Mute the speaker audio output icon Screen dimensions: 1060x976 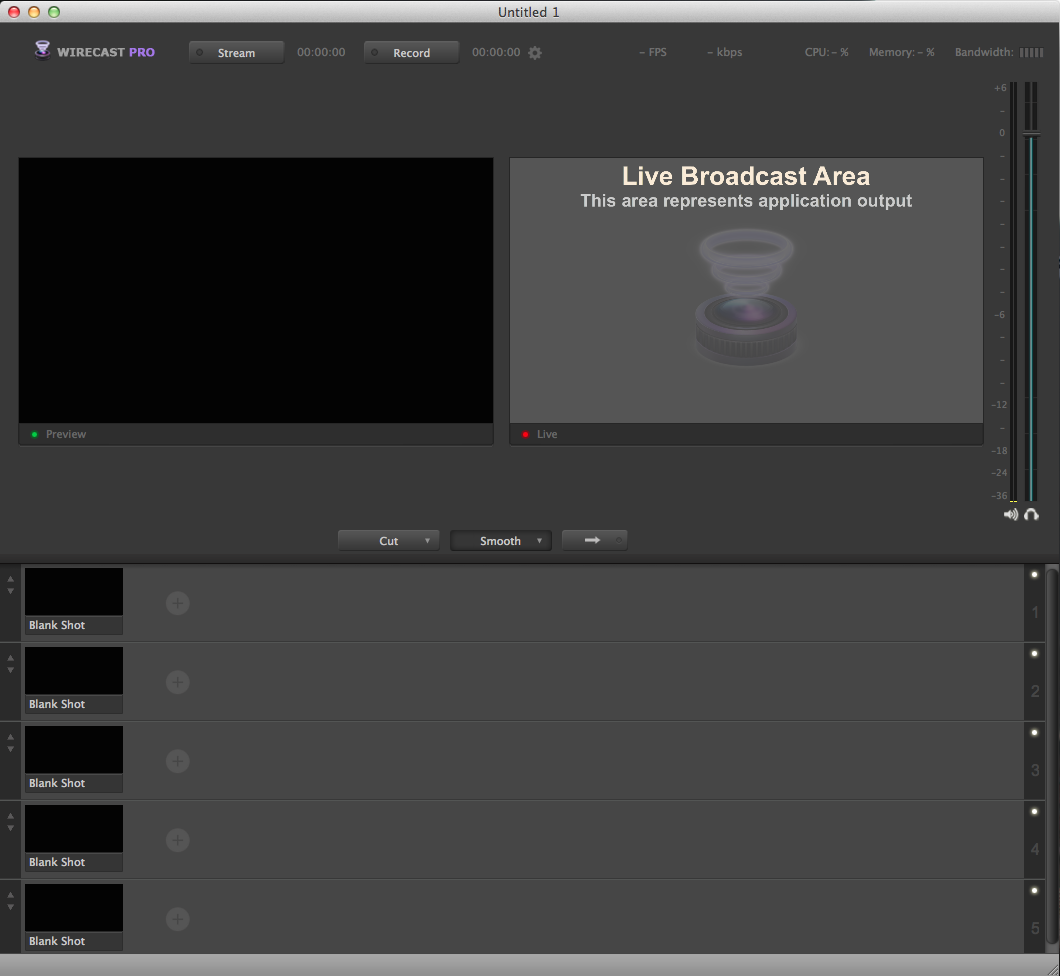coord(1010,514)
